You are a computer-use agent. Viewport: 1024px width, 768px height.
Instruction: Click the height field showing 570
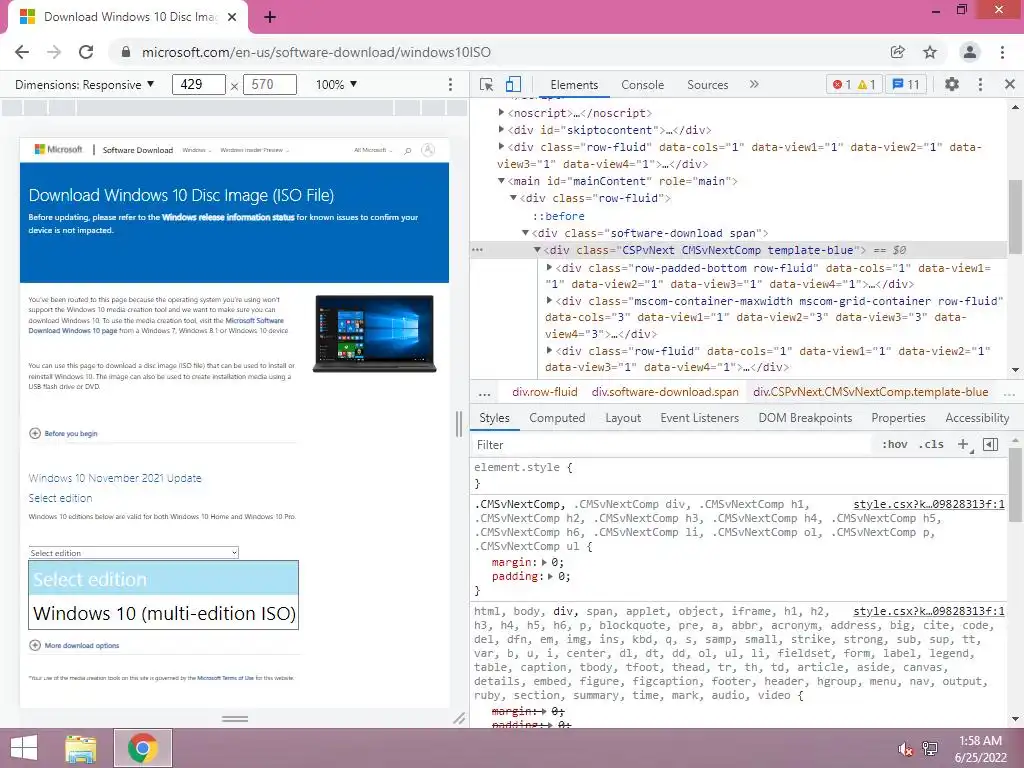[270, 84]
